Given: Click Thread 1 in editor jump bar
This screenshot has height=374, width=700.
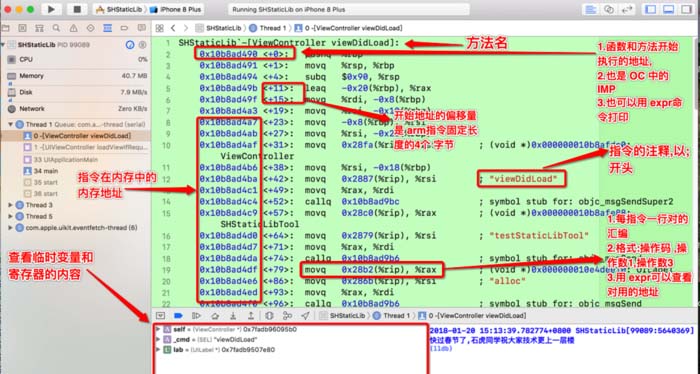Looking at the screenshot, I should point(268,28).
